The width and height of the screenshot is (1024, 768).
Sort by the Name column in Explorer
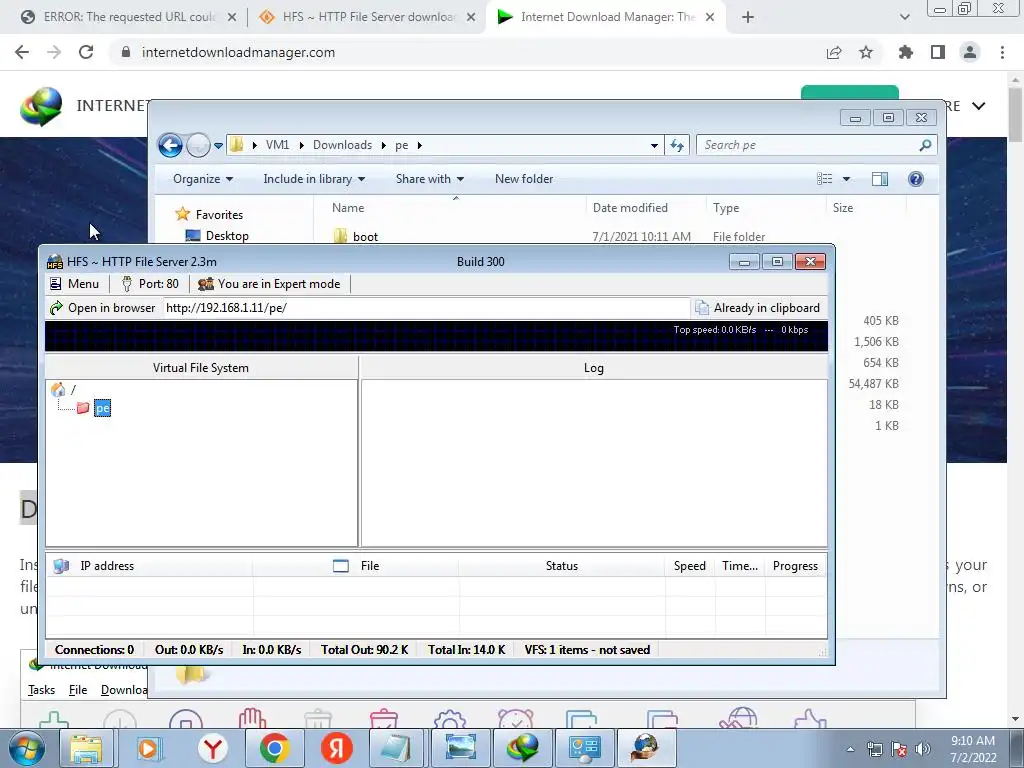[x=347, y=208]
